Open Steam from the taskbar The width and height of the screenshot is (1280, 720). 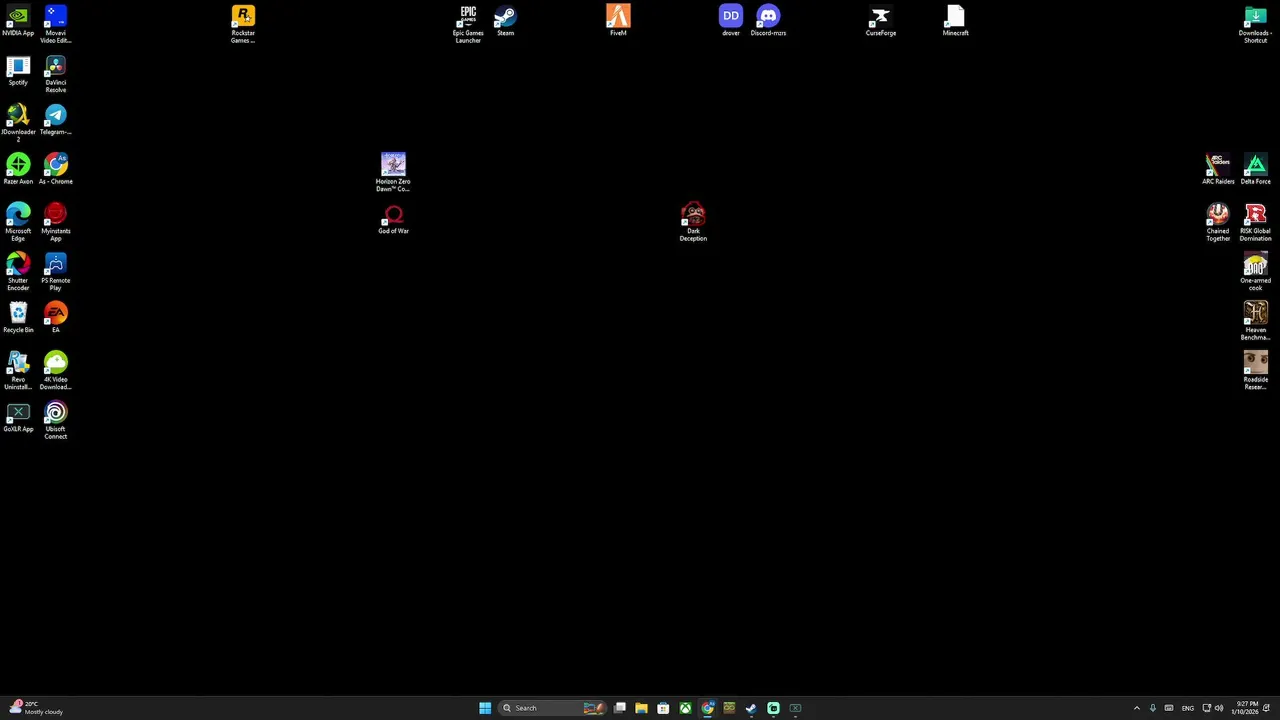751,708
